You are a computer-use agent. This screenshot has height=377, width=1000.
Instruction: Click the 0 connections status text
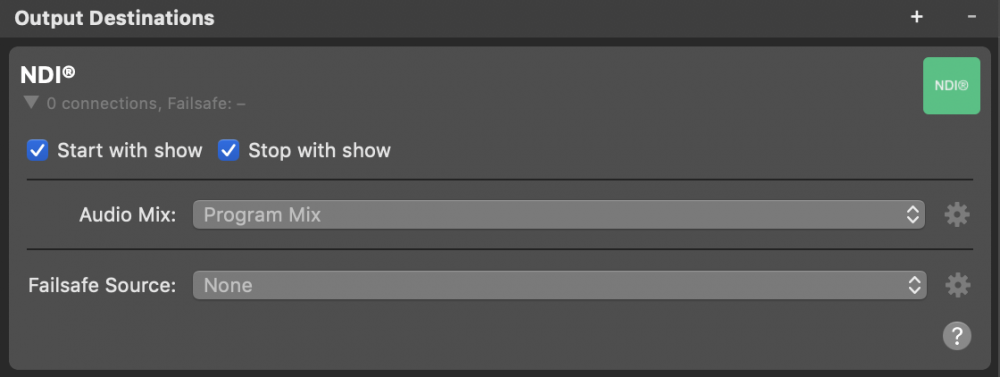pyautogui.click(x=146, y=103)
